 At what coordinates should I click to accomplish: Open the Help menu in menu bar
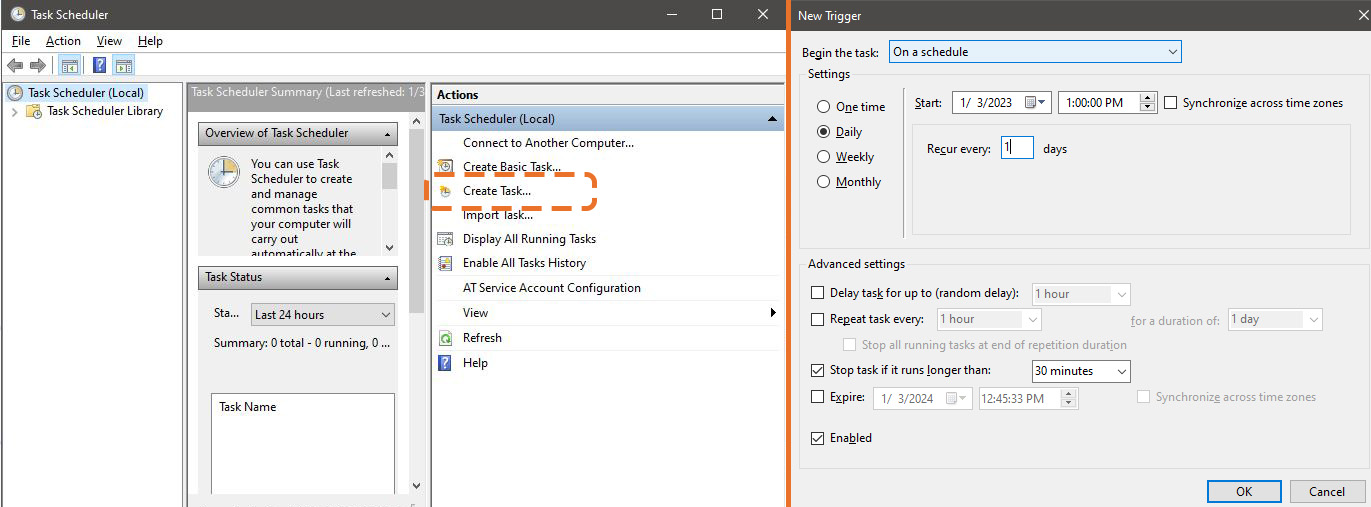[x=150, y=41]
